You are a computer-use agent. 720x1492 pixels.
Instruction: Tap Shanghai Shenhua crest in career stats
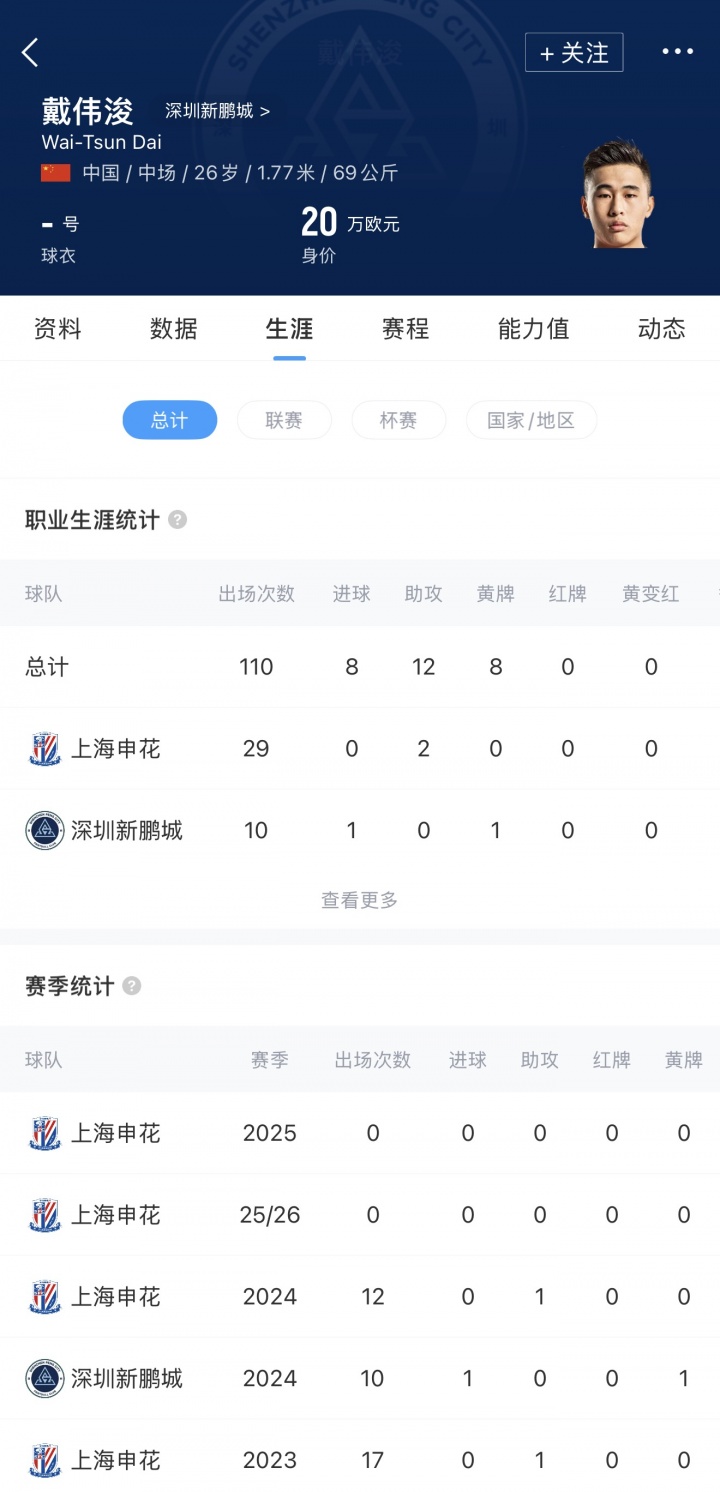pyautogui.click(x=45, y=749)
